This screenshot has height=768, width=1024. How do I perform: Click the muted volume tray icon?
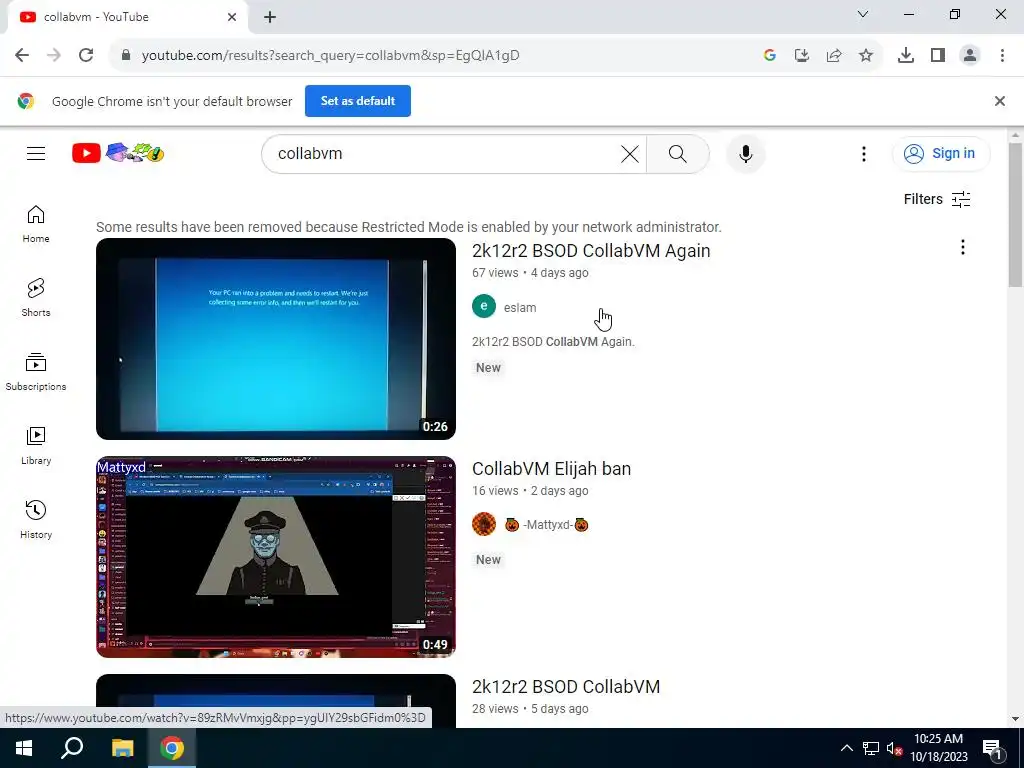(894, 748)
